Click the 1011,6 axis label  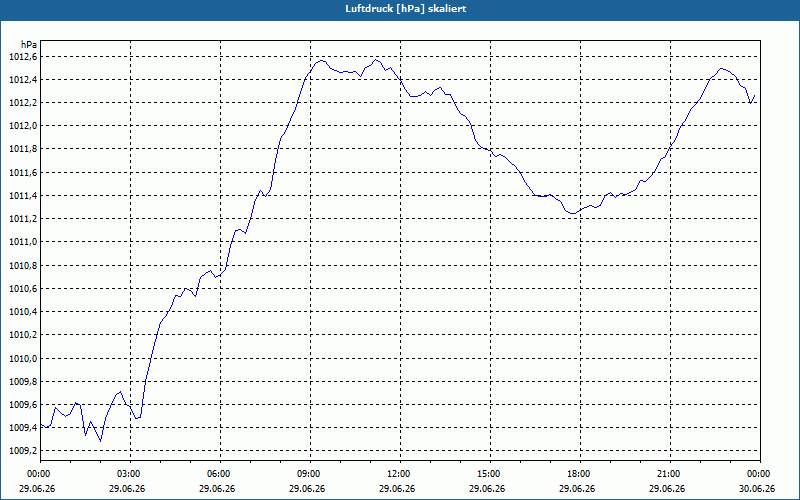coord(23,172)
